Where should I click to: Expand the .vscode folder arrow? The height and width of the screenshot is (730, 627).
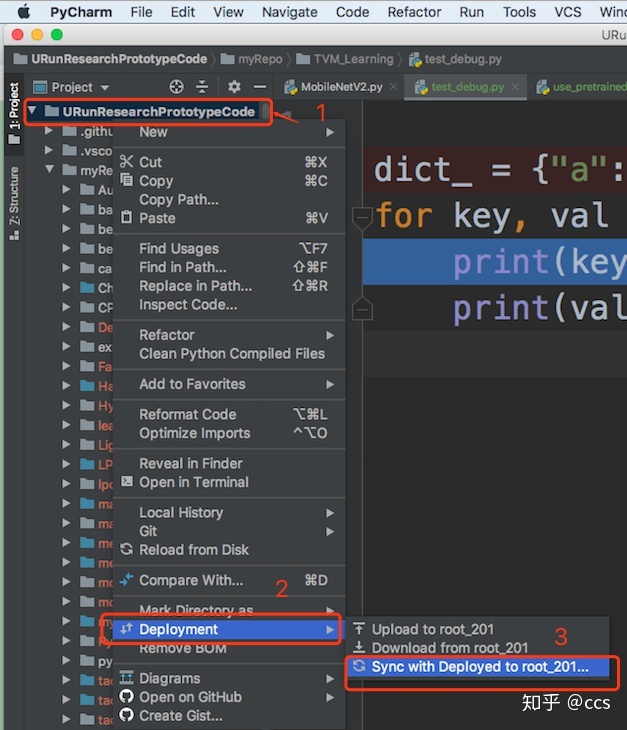coord(48,150)
